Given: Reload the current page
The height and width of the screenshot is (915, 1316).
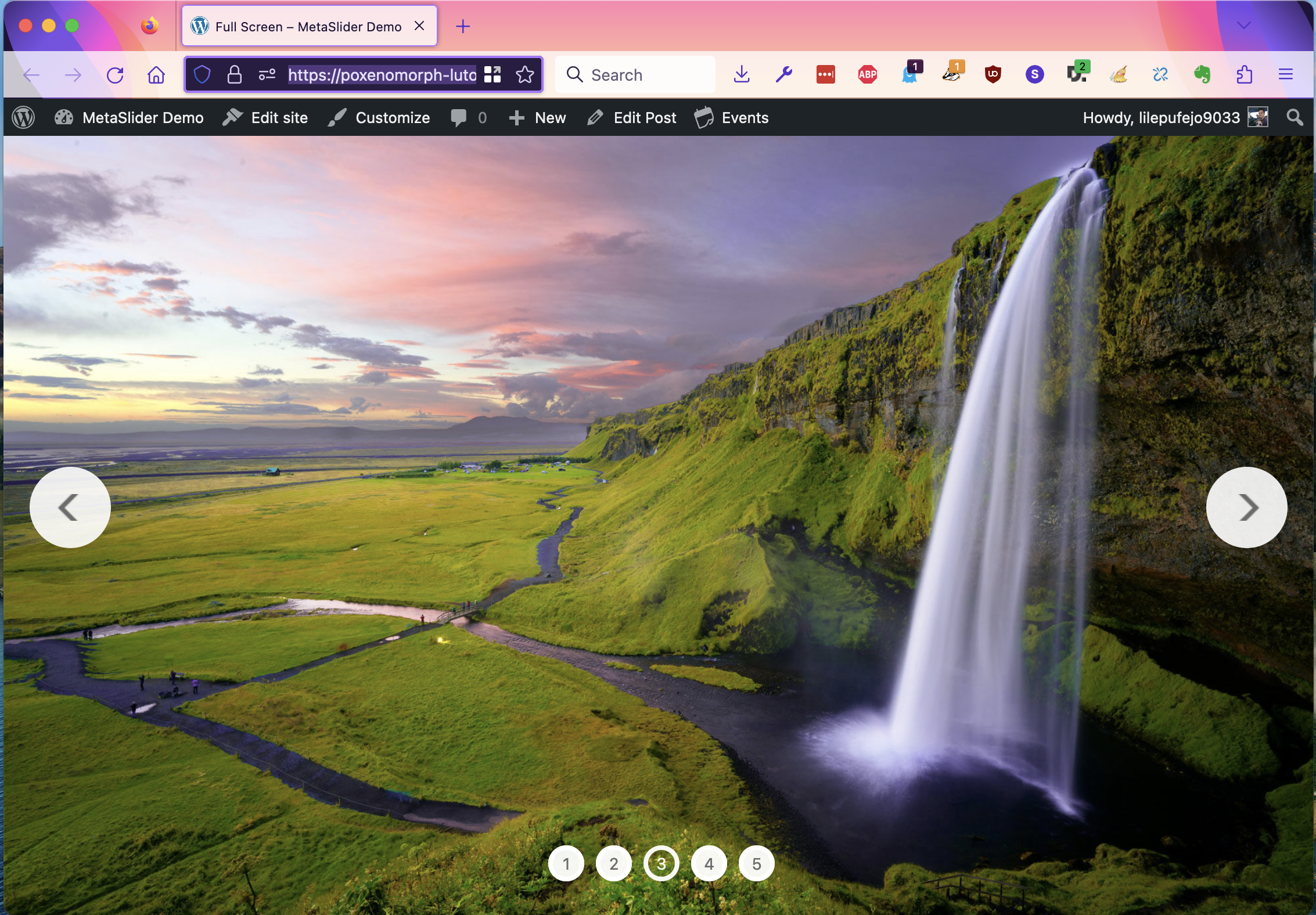Looking at the screenshot, I should (115, 75).
